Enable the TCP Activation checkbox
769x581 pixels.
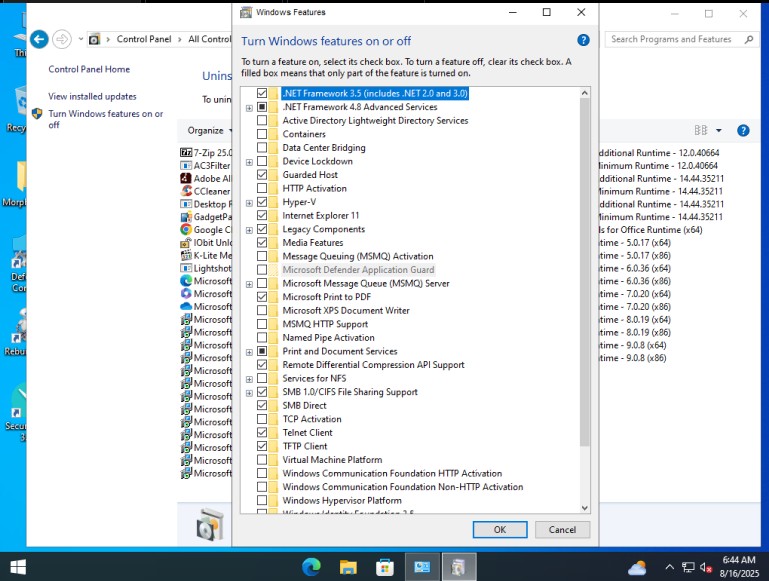(x=262, y=419)
